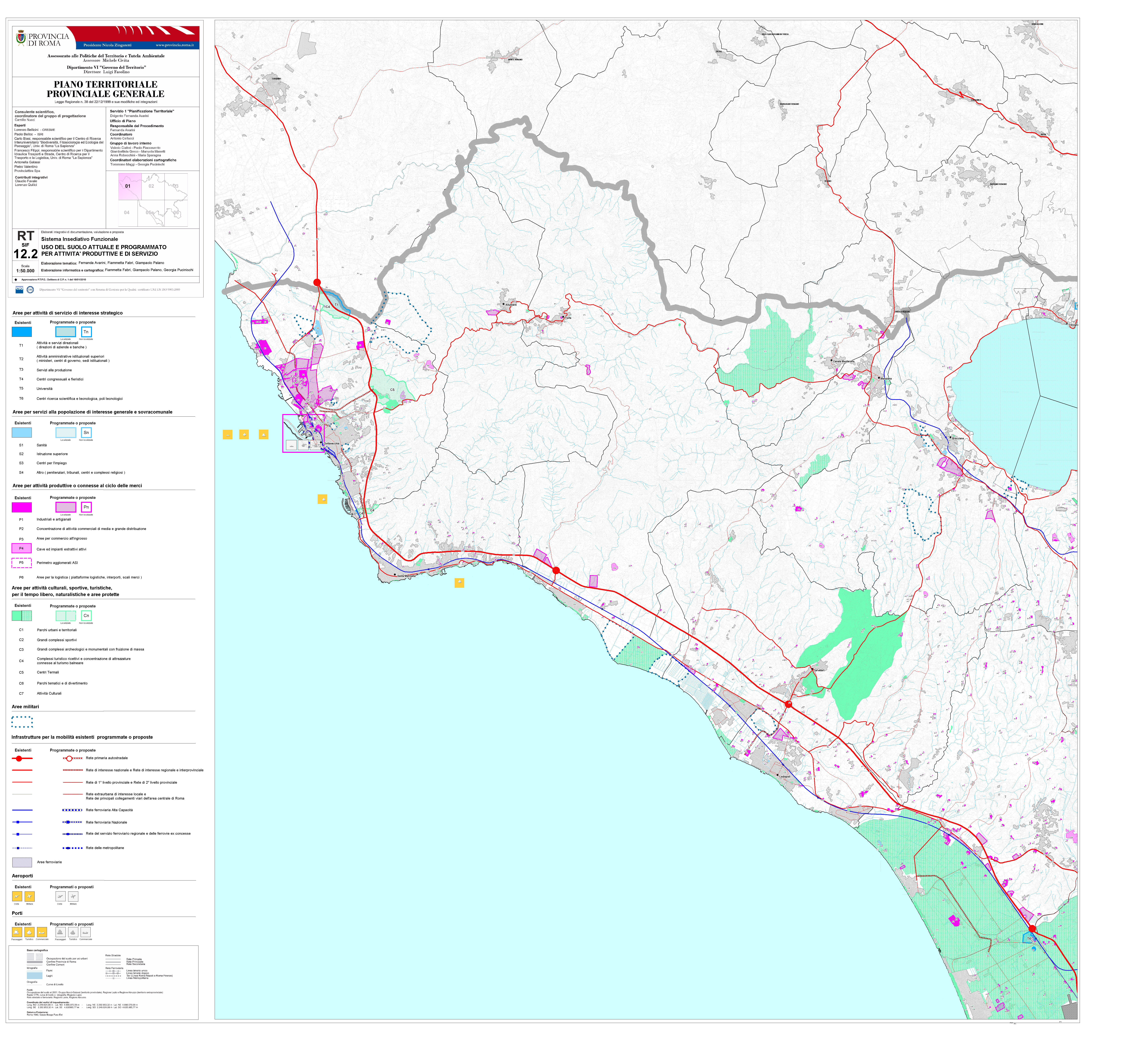
Task: Click the 'Centri Termali' legend entry
Action: click(x=48, y=672)
